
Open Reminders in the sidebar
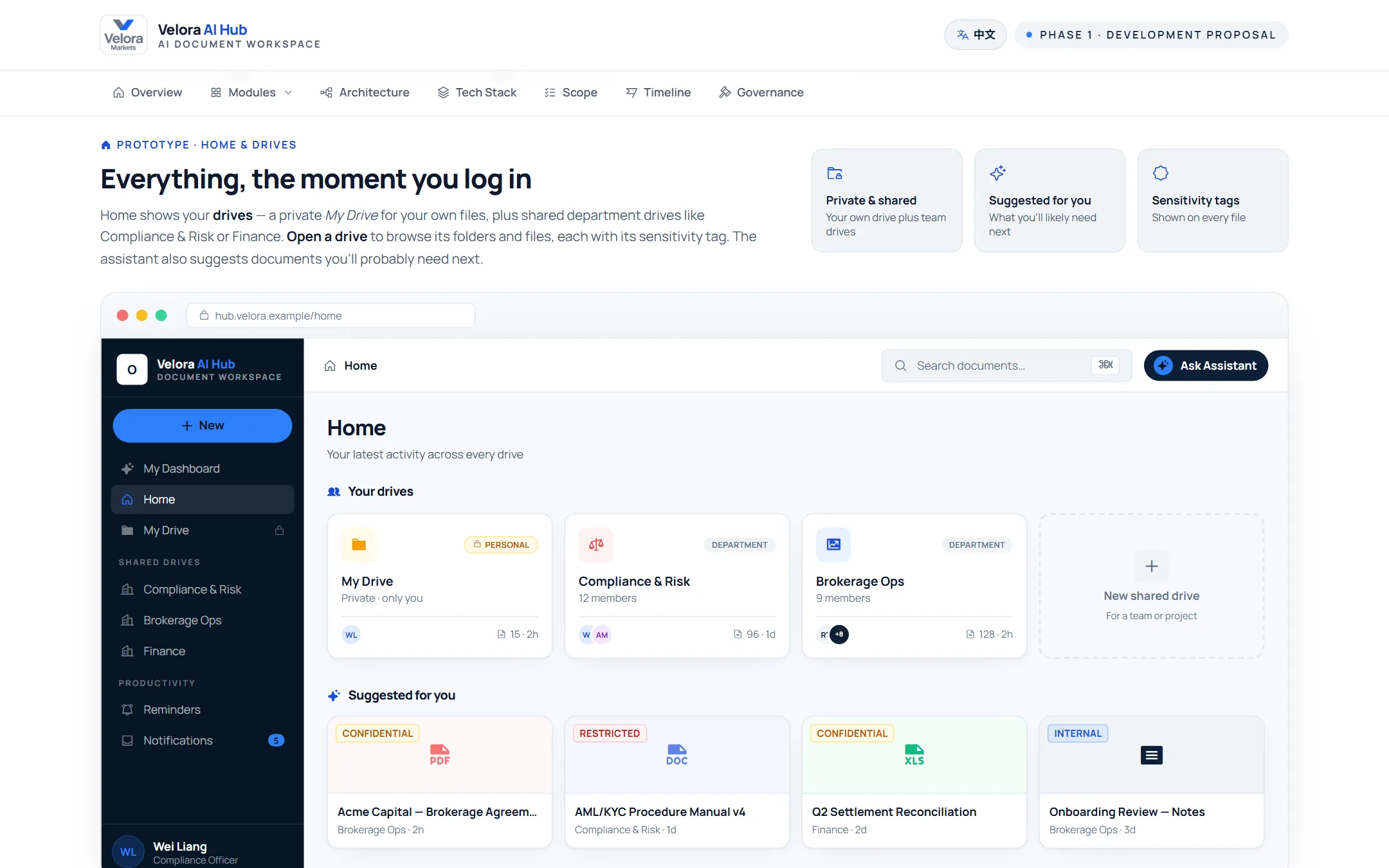pyautogui.click(x=203, y=710)
